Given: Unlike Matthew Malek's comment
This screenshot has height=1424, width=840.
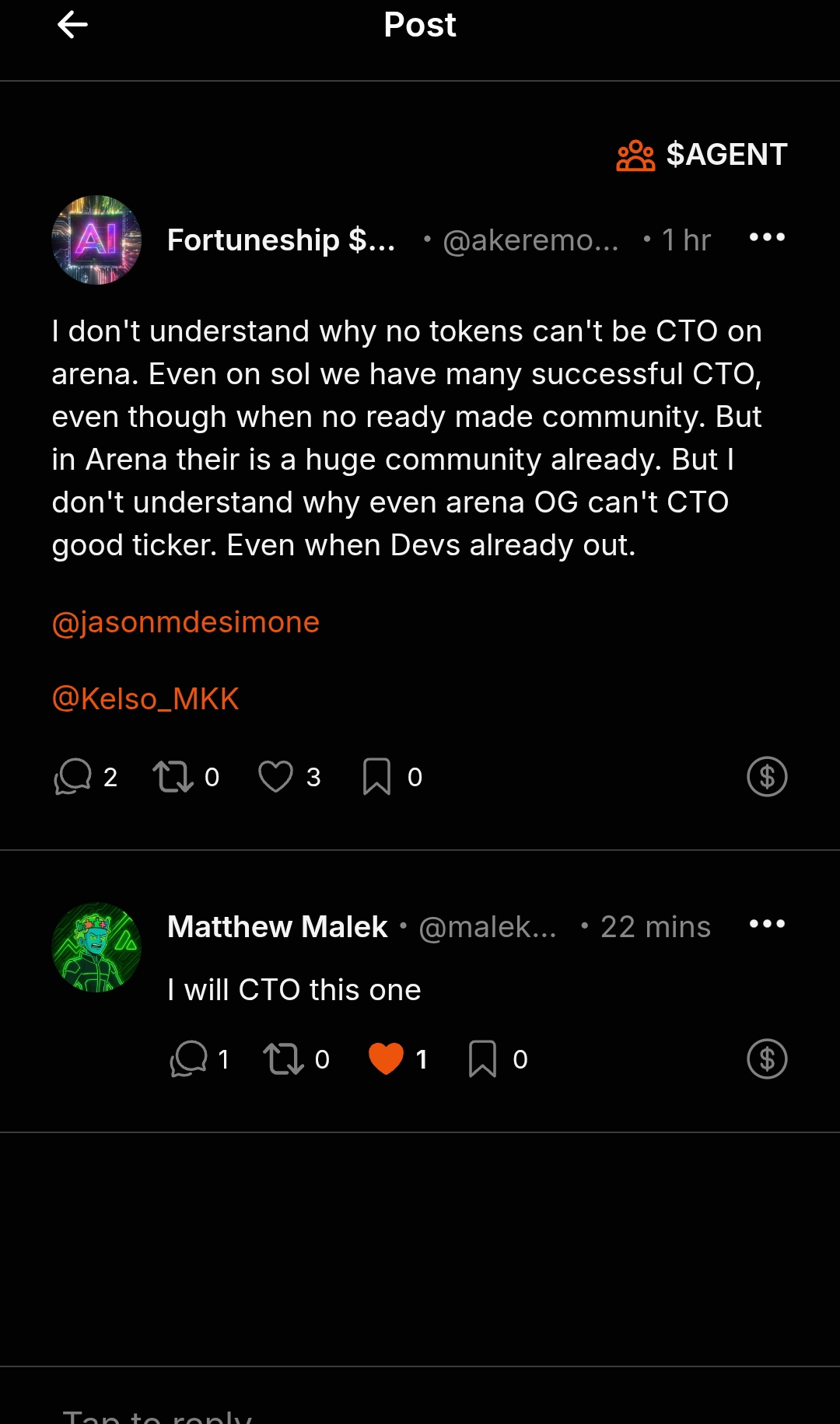Looking at the screenshot, I should [386, 1058].
